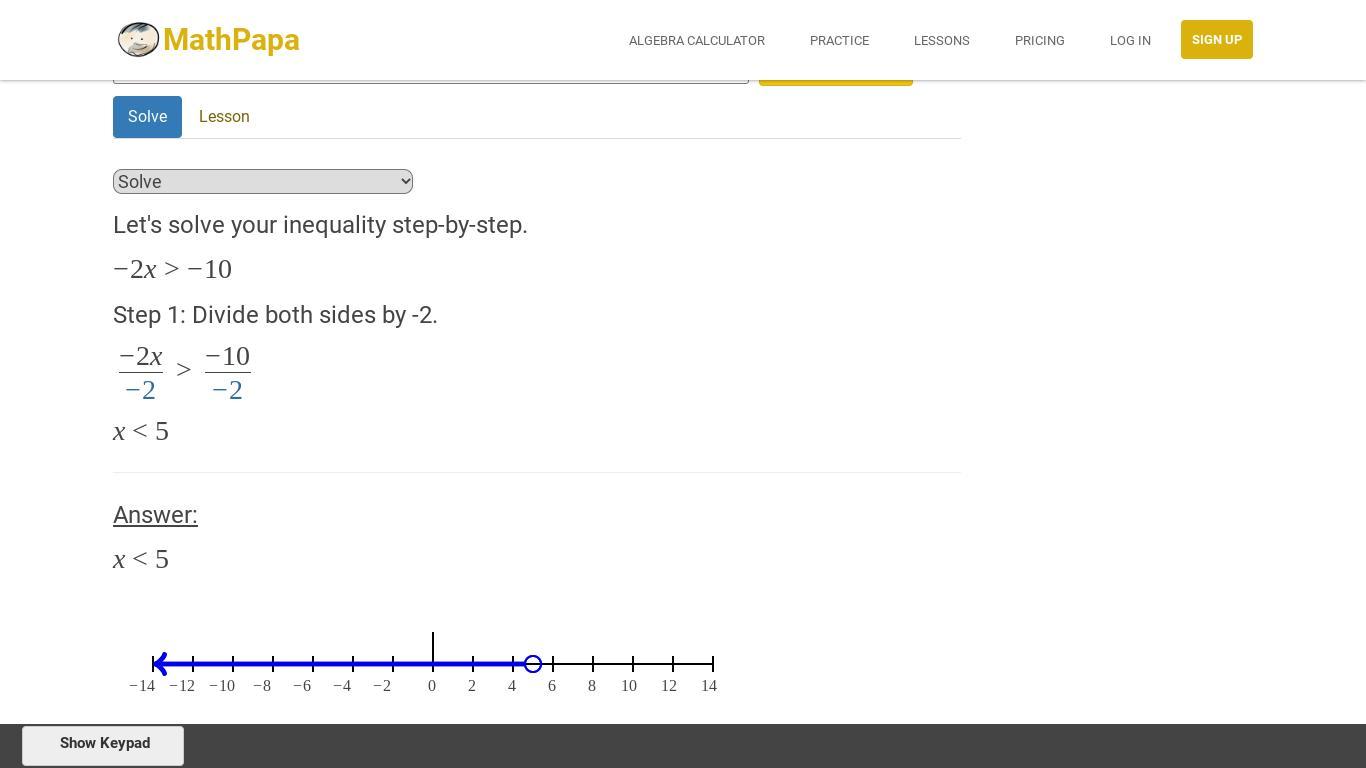Select the blue Solve tab
1366x768 pixels.
coord(147,117)
